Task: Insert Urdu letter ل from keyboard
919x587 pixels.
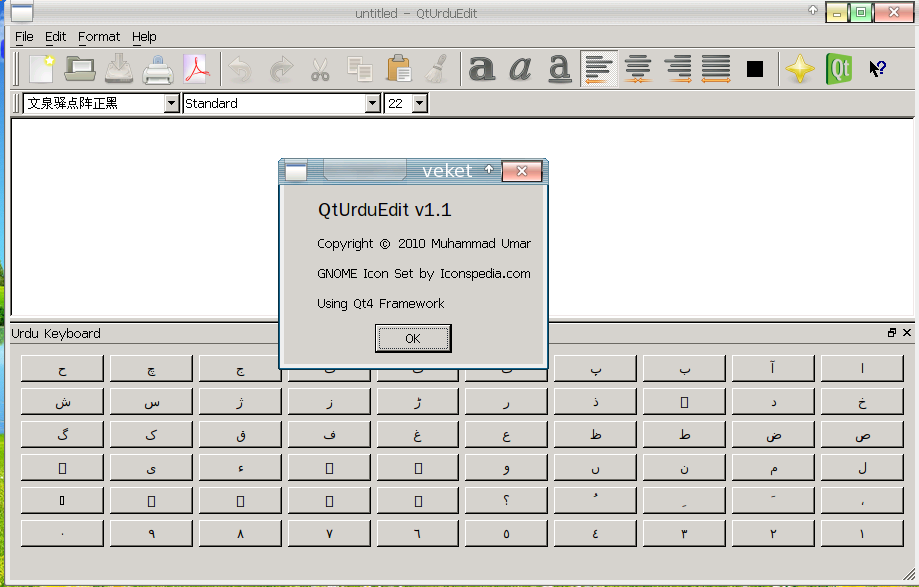Action: 862,467
